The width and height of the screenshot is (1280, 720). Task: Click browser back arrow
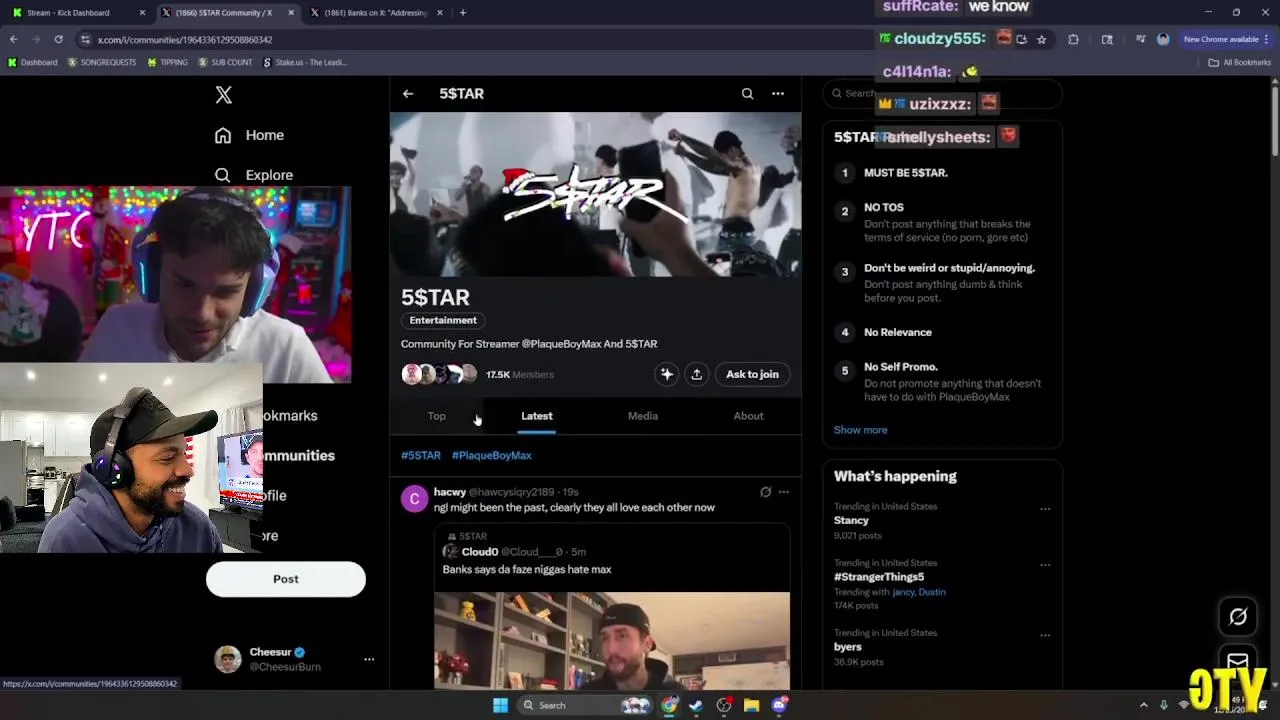click(x=13, y=39)
